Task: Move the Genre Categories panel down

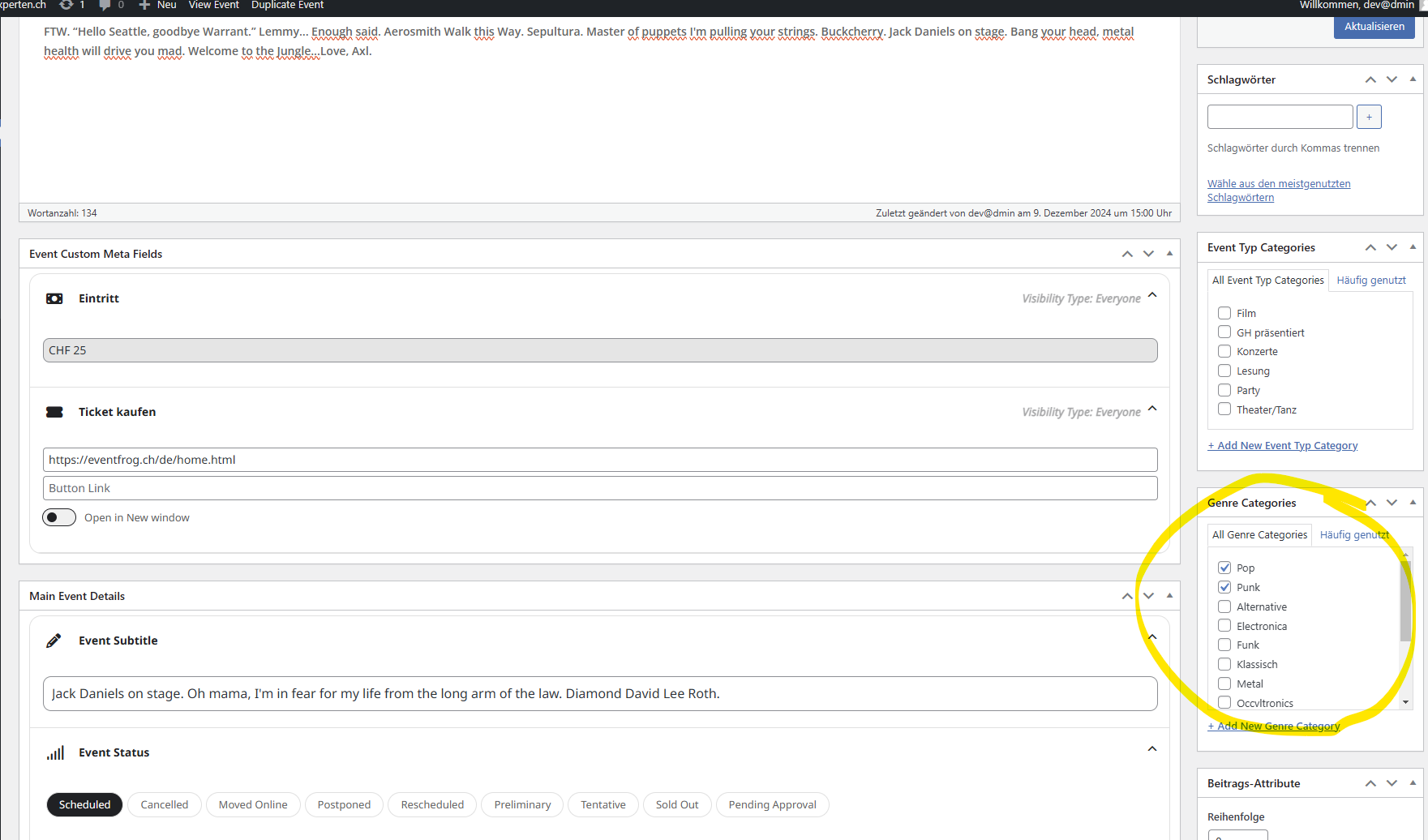Action: tap(1392, 503)
